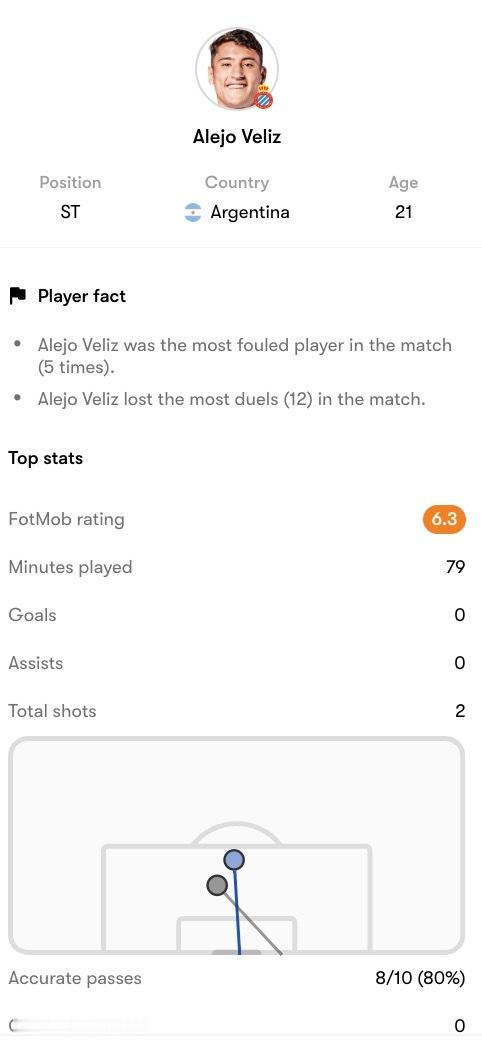
Task: Click the most fouled player fact
Action: point(245,356)
